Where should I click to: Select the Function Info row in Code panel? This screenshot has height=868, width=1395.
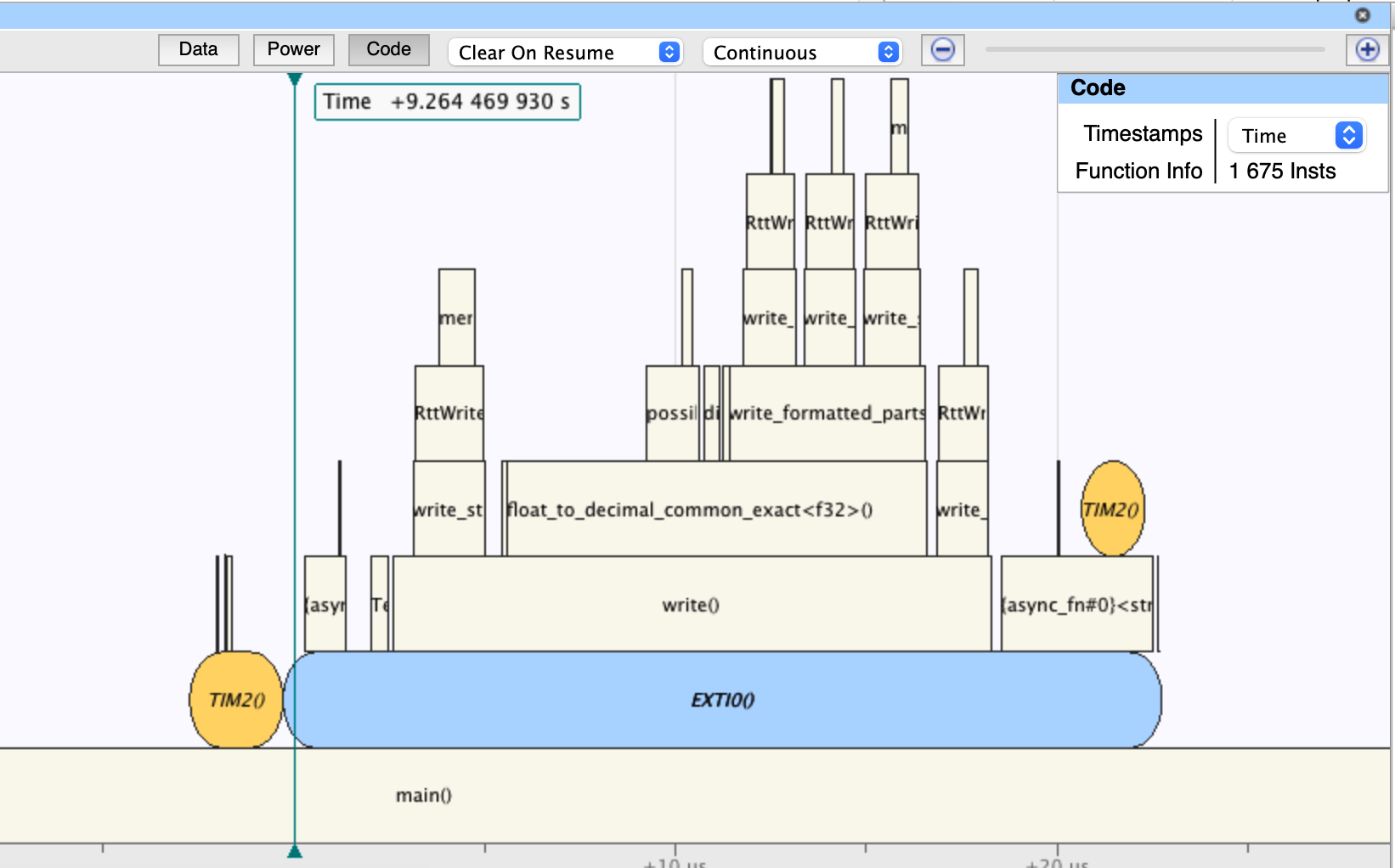[1139, 171]
